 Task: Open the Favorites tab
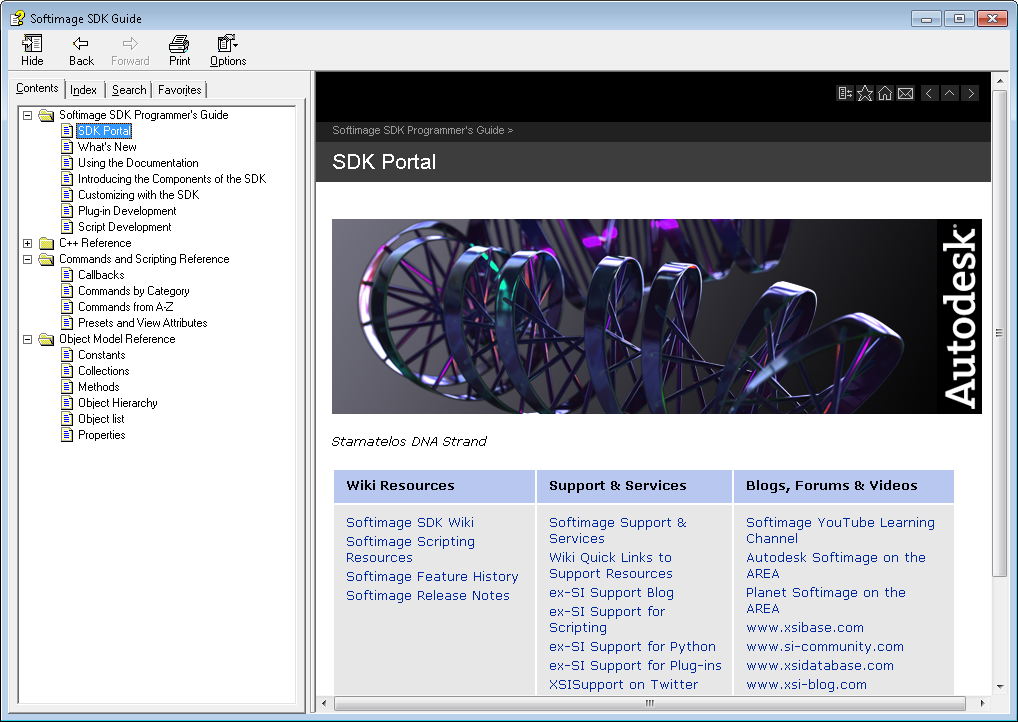coord(179,90)
